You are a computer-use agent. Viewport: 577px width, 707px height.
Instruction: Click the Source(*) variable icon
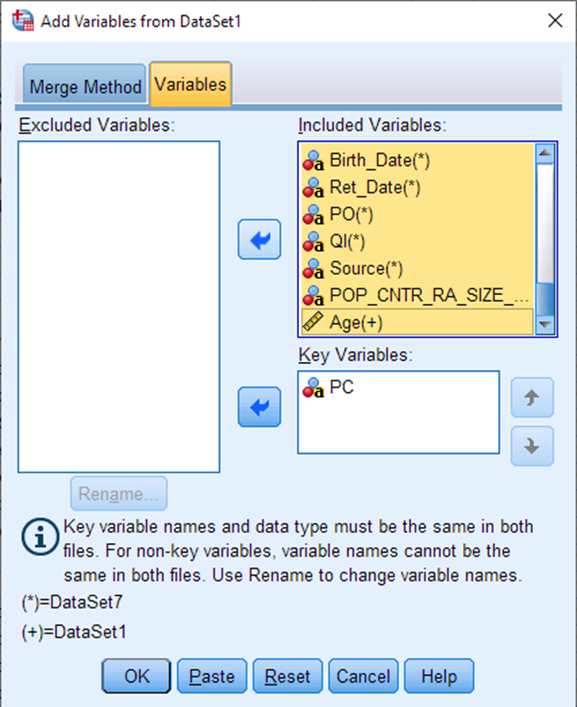[313, 269]
